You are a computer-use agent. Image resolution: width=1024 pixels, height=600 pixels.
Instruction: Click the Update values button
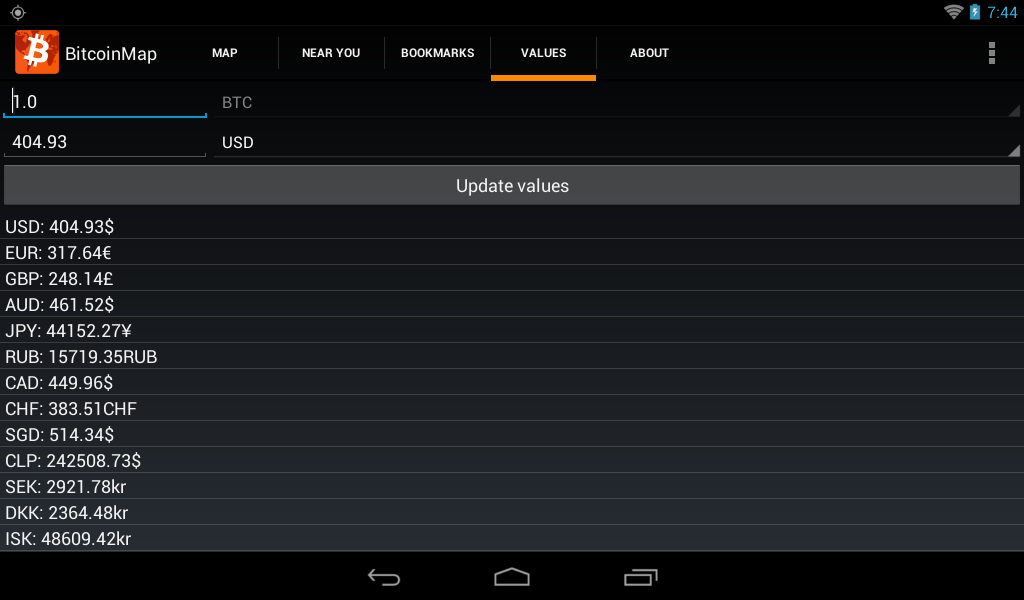pos(512,185)
